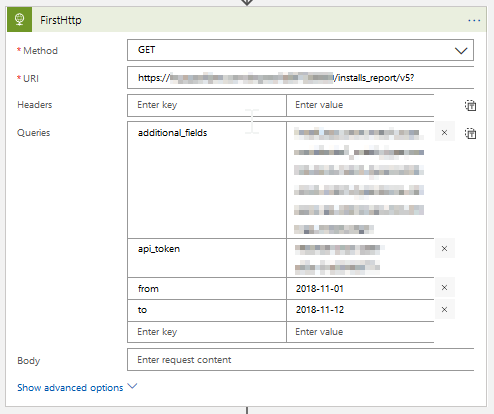494x414 pixels.
Task: Open the Method dropdown showing GET
Action: coord(300,50)
